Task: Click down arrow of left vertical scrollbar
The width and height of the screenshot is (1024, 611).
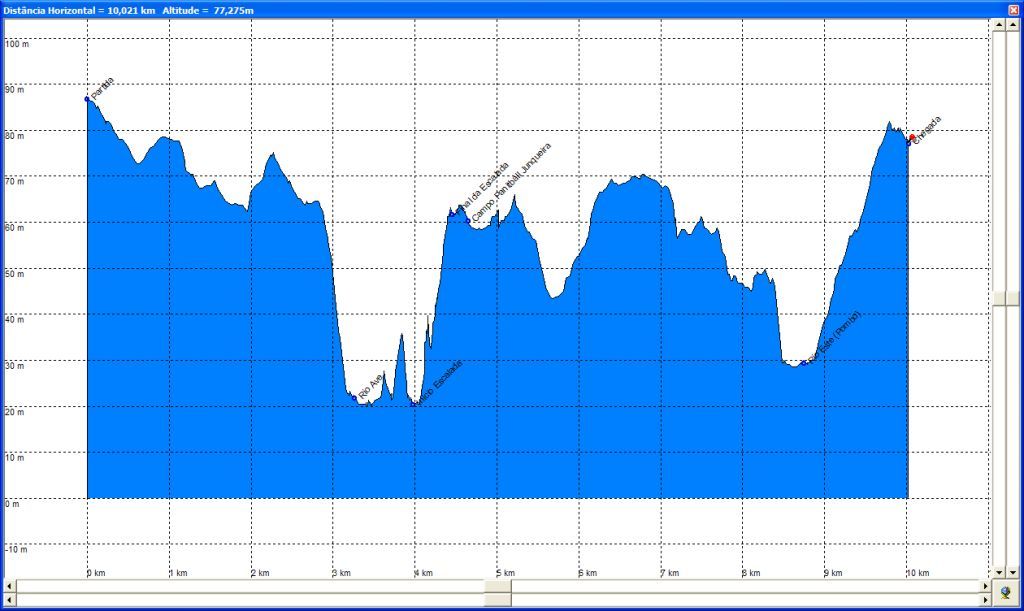Action: pos(999,572)
